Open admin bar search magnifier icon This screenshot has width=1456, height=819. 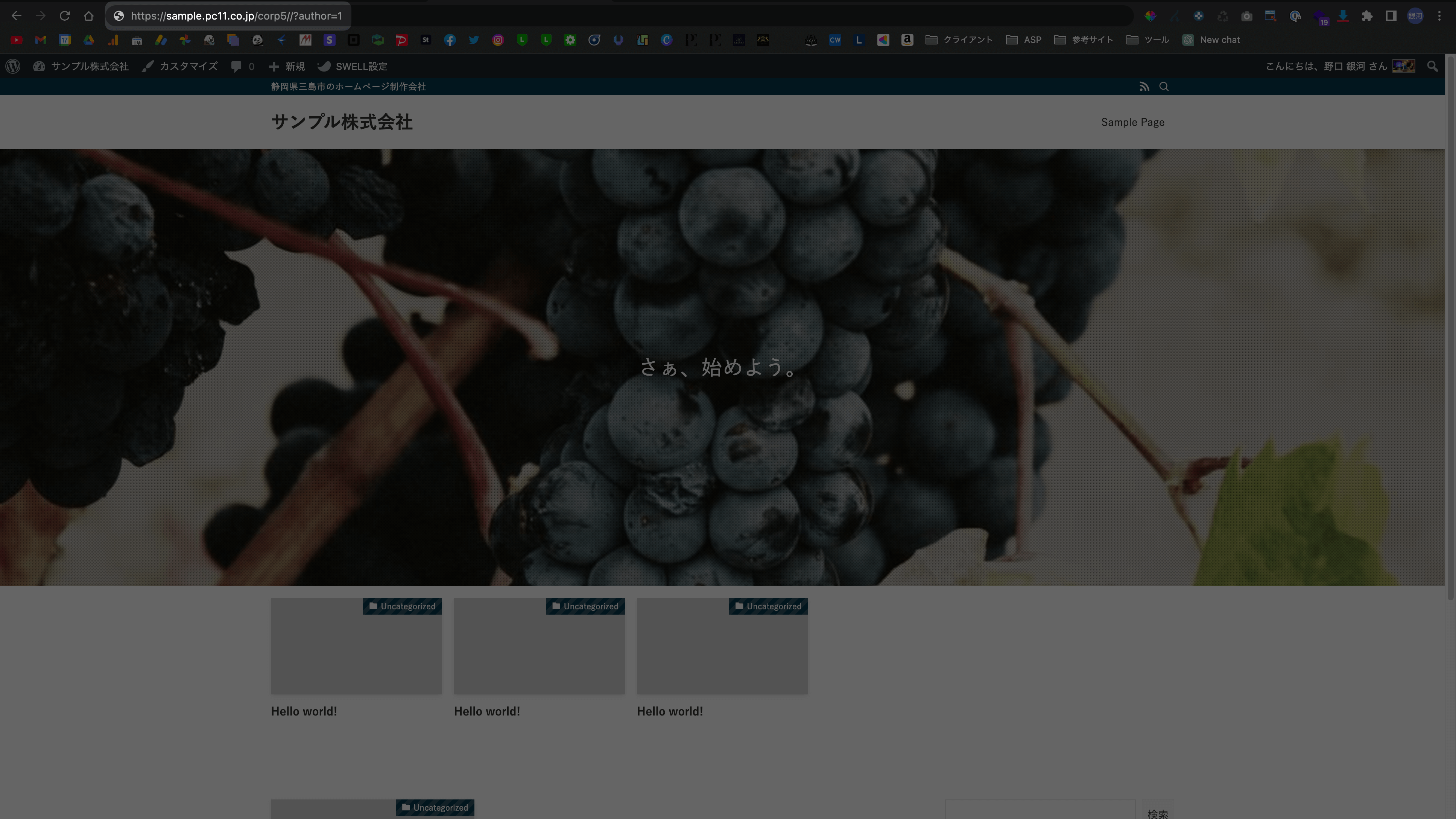(x=1432, y=66)
